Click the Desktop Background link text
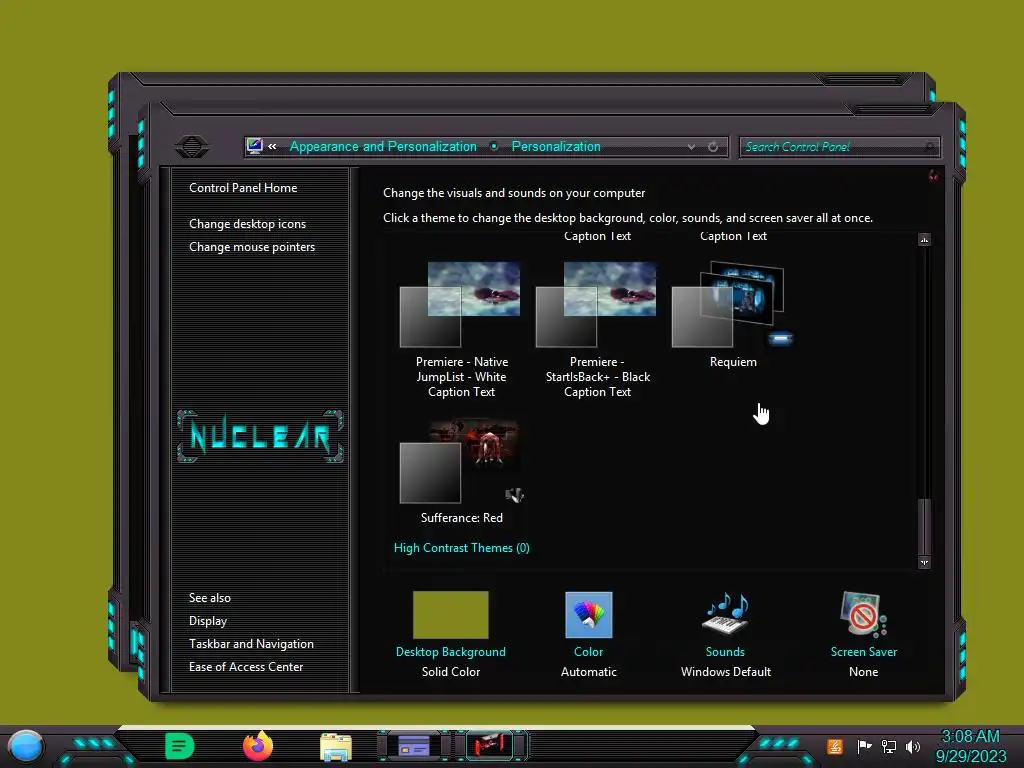1024x768 pixels. click(451, 652)
